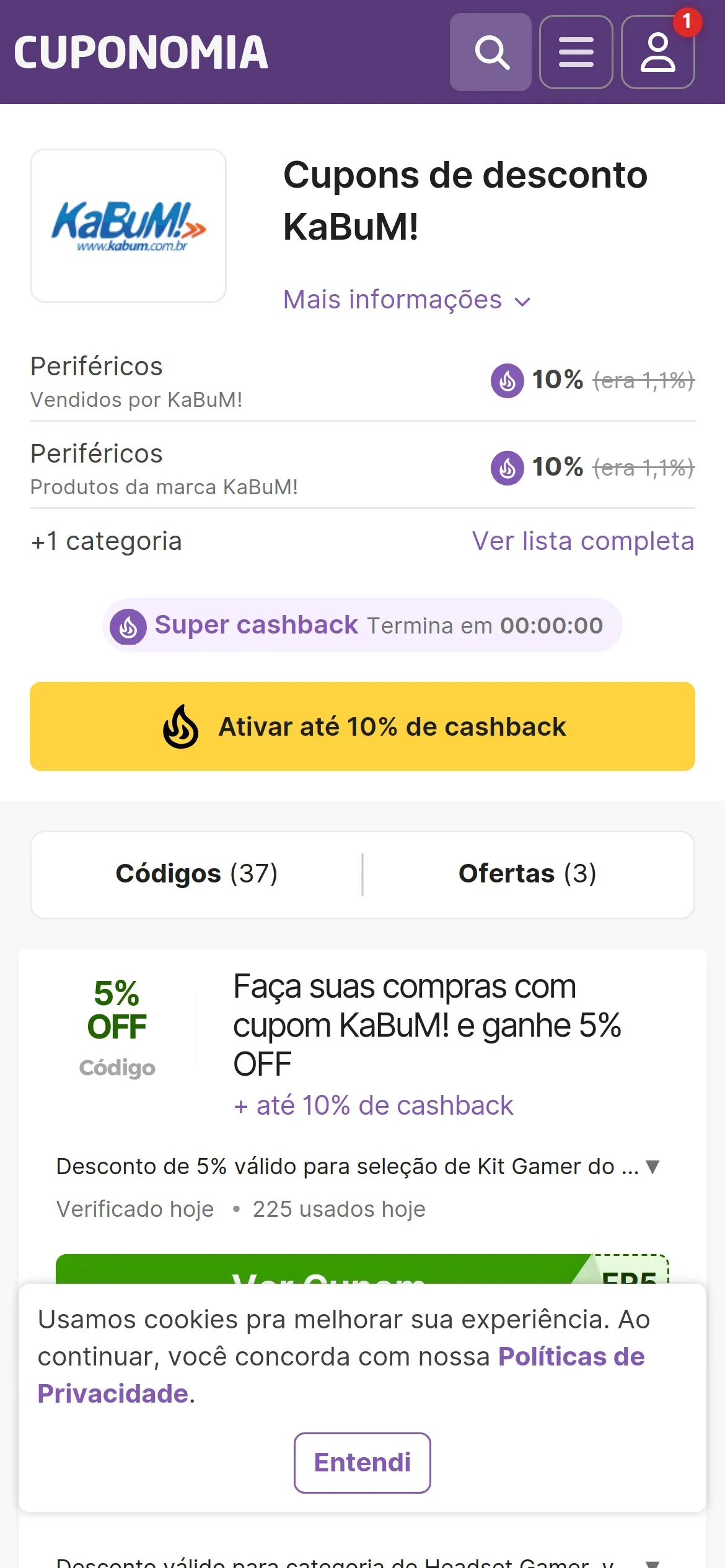Click the Super cashback flame icon
The width and height of the screenshot is (725, 1568).
pyautogui.click(x=128, y=627)
